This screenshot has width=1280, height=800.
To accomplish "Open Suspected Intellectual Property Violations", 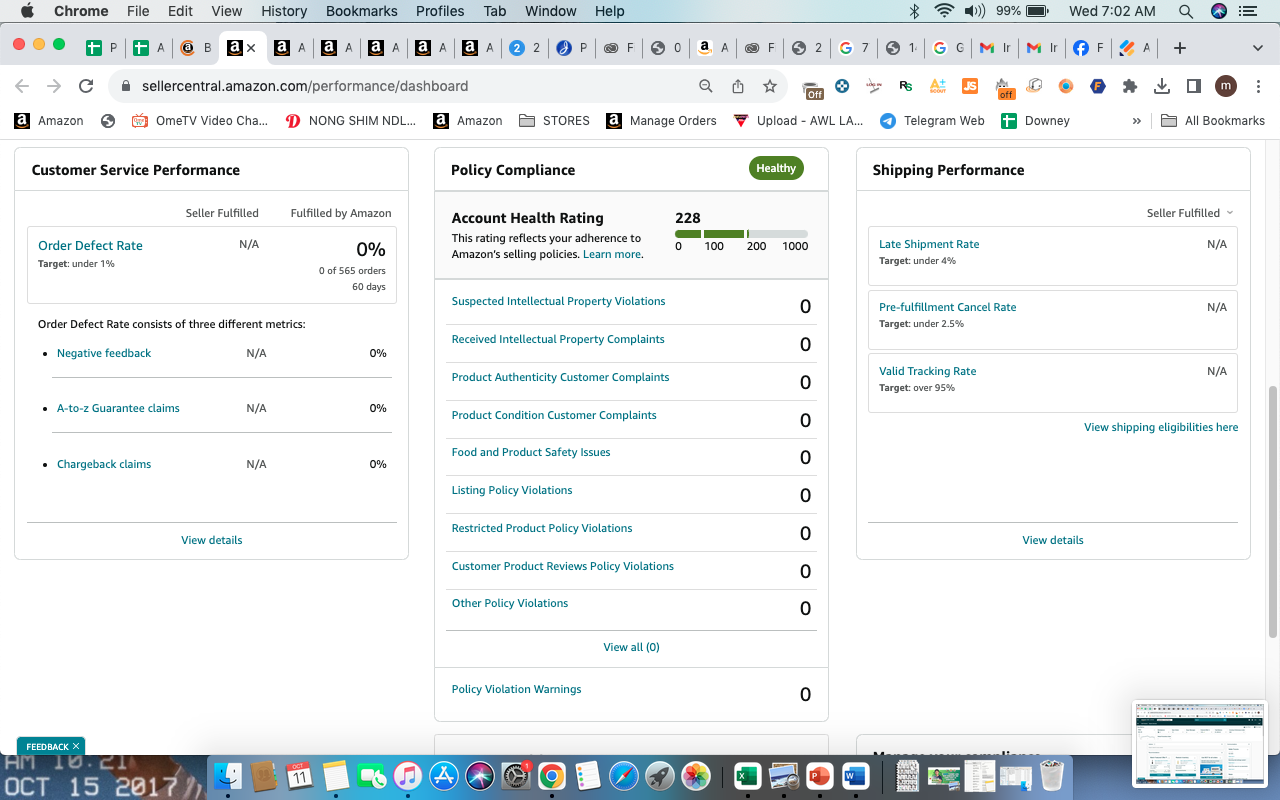I will 558,301.
